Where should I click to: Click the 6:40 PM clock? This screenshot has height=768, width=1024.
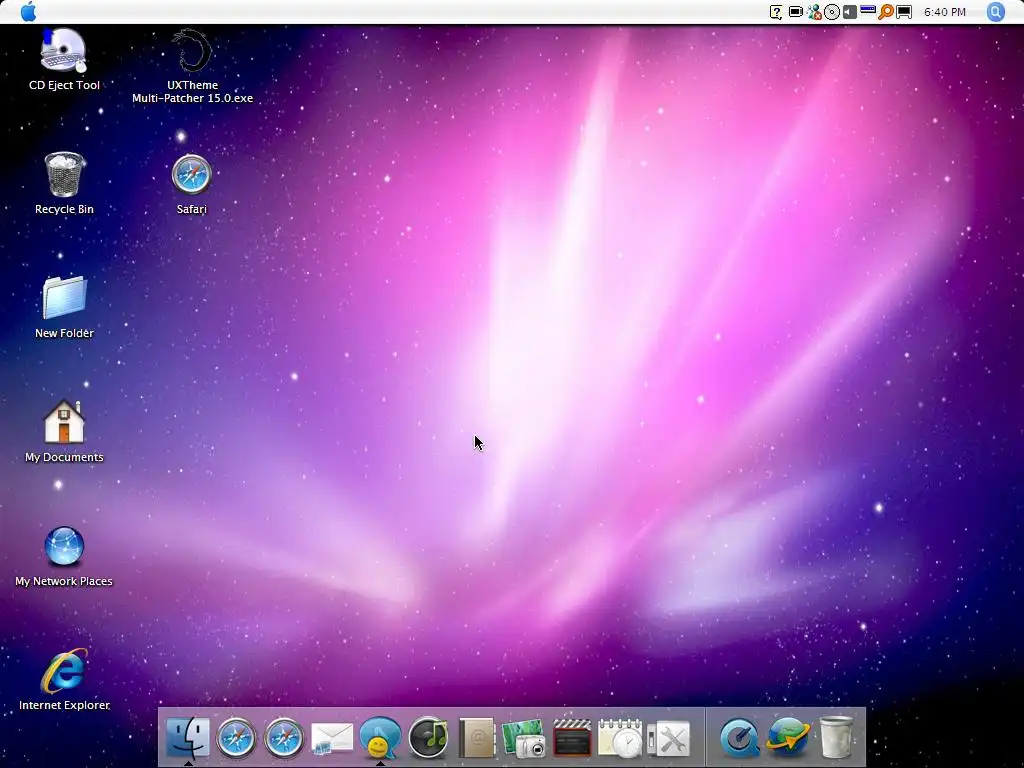pyautogui.click(x=944, y=12)
